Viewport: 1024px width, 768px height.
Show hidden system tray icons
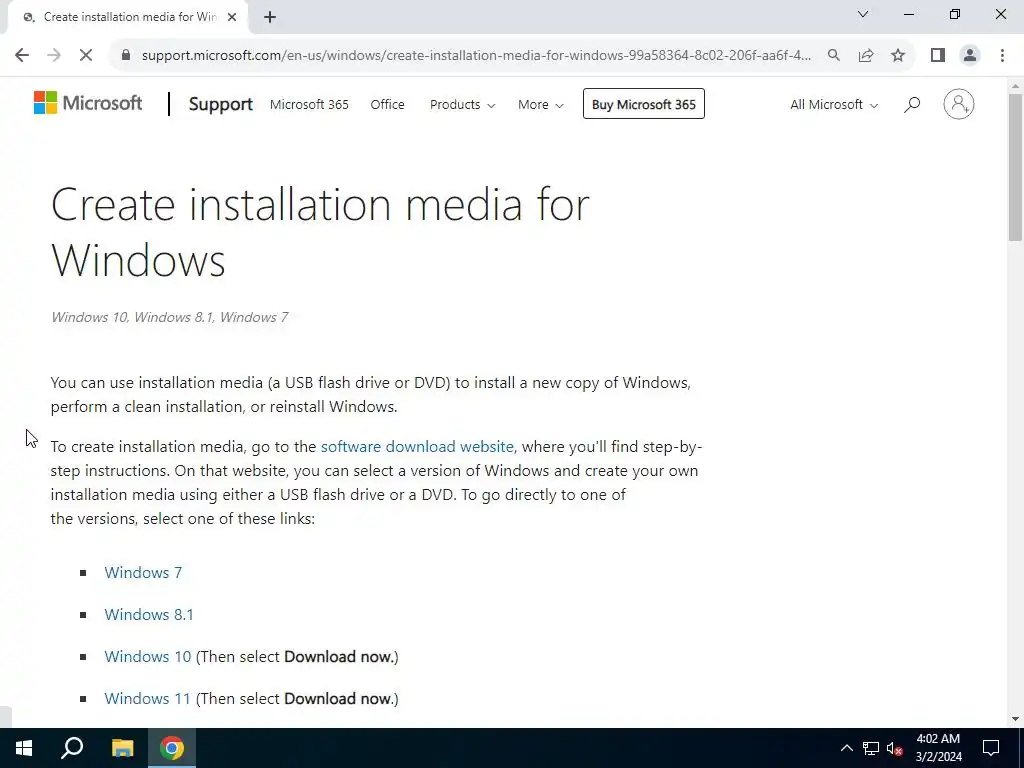click(846, 748)
